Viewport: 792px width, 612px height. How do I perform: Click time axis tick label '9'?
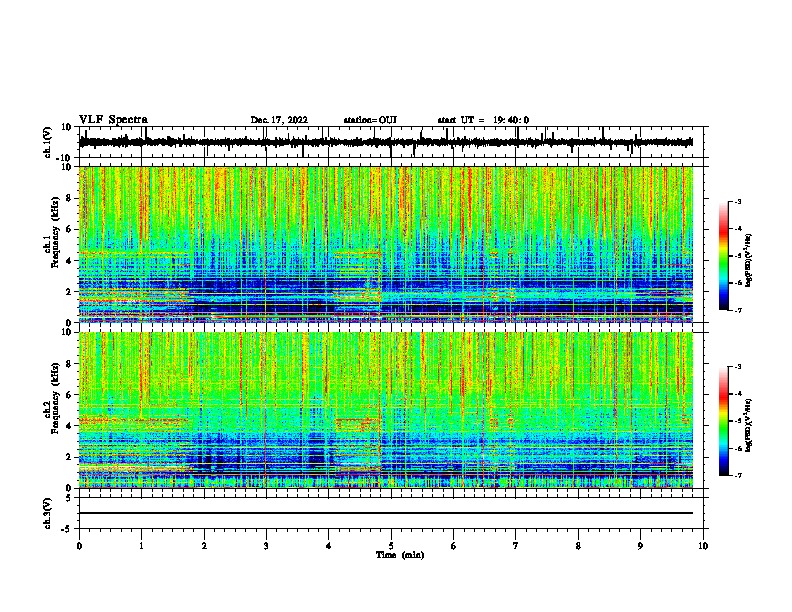coord(640,546)
